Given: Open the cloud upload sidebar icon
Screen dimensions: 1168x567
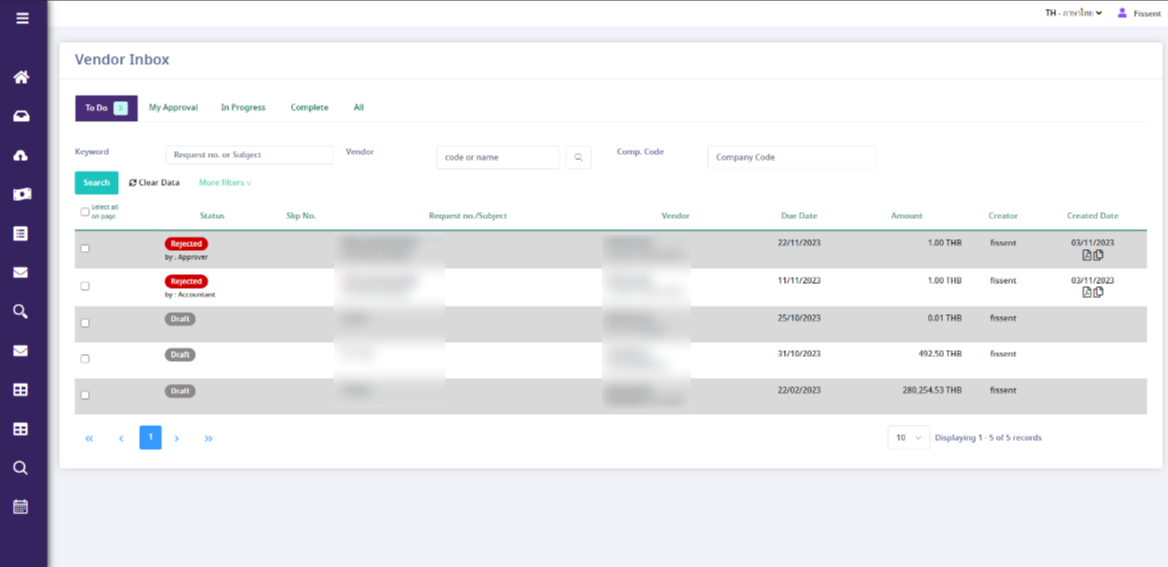Looking at the screenshot, I should [21, 156].
